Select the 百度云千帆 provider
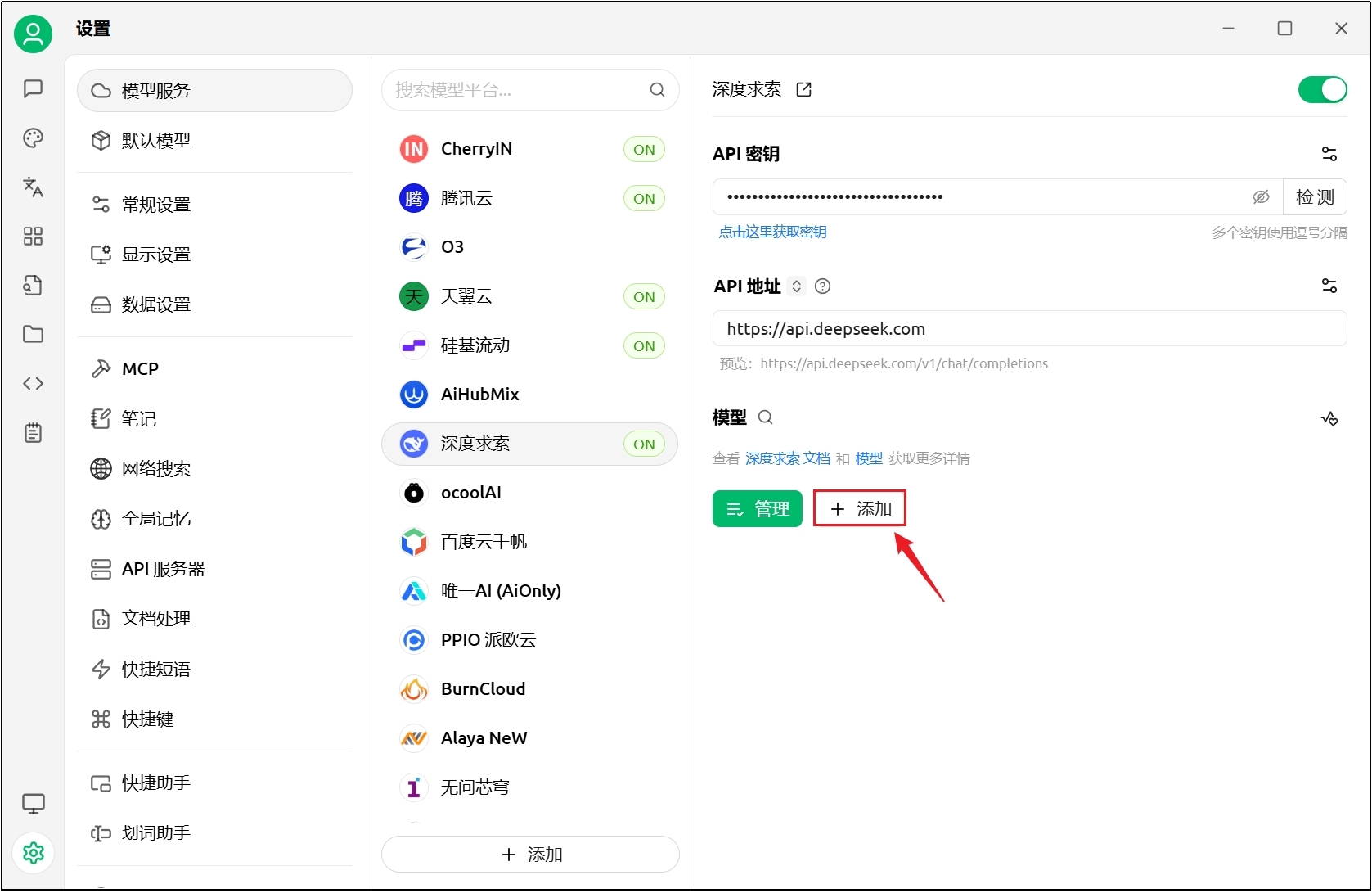This screenshot has width=1372, height=893. 530,542
